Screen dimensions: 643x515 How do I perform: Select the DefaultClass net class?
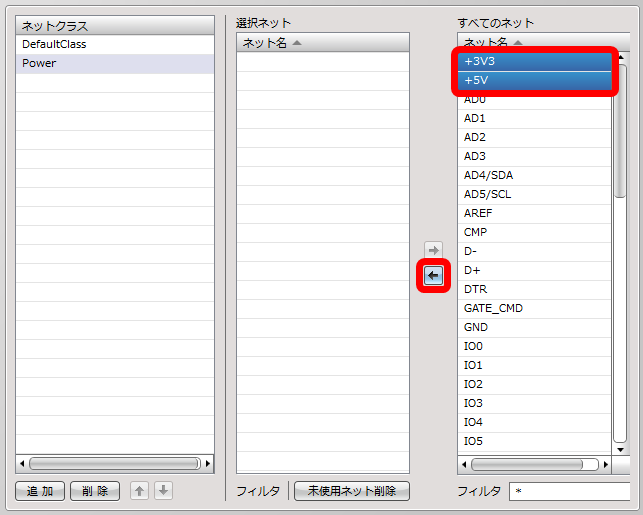[115, 44]
